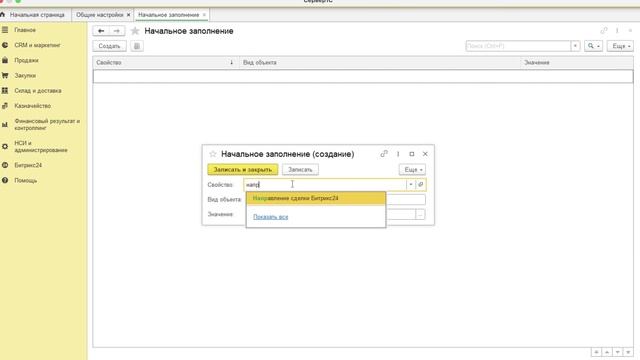
Task: Open the Главное section in sidebar
Action: click(24, 30)
